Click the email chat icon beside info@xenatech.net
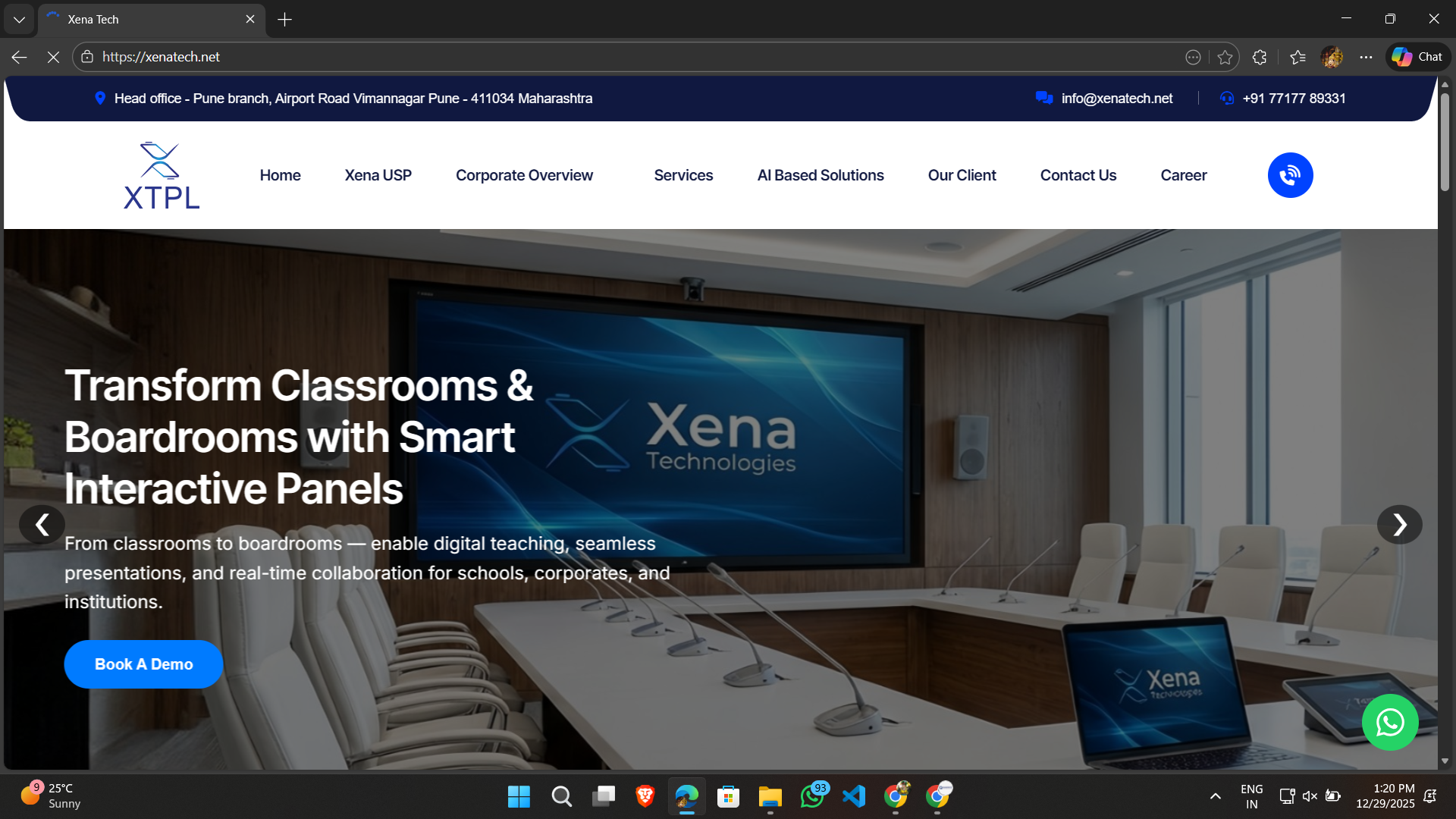 pyautogui.click(x=1044, y=98)
